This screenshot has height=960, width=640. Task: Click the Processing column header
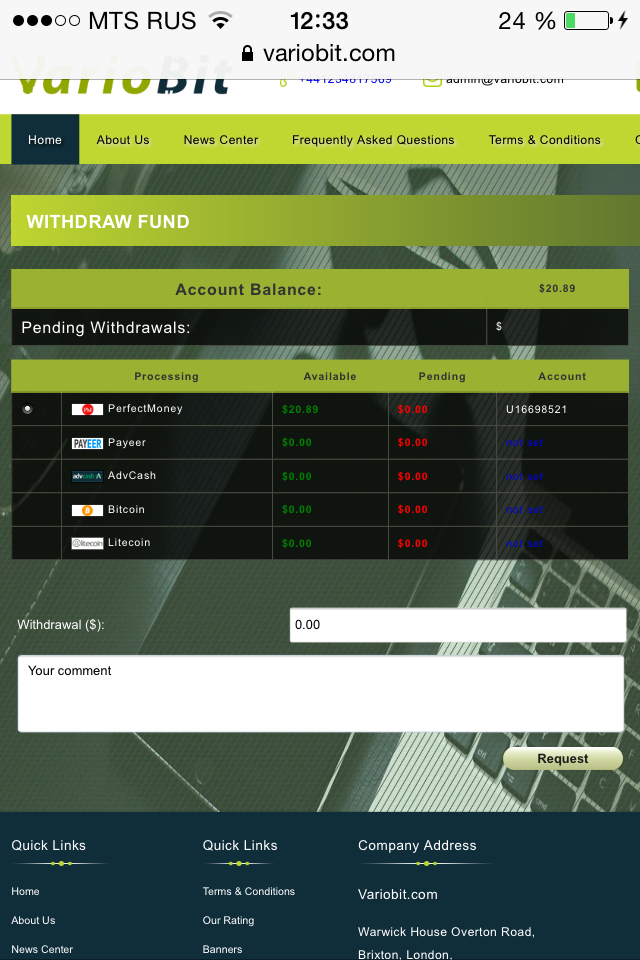(x=167, y=377)
